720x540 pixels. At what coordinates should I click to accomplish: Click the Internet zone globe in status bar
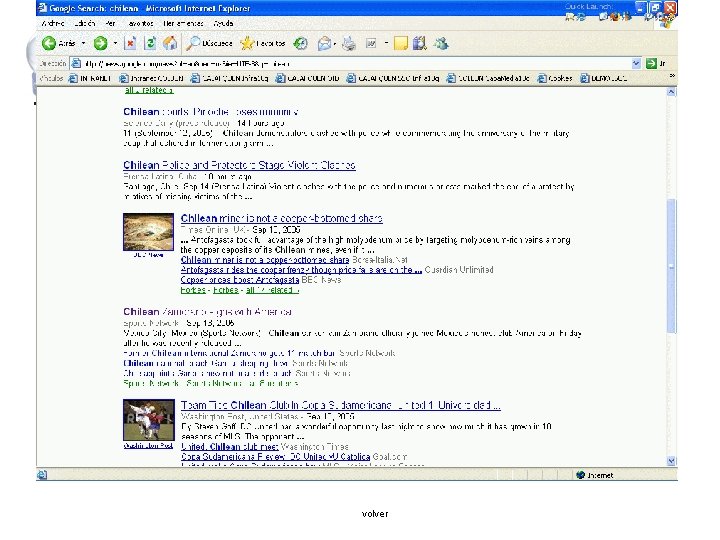tap(580, 475)
